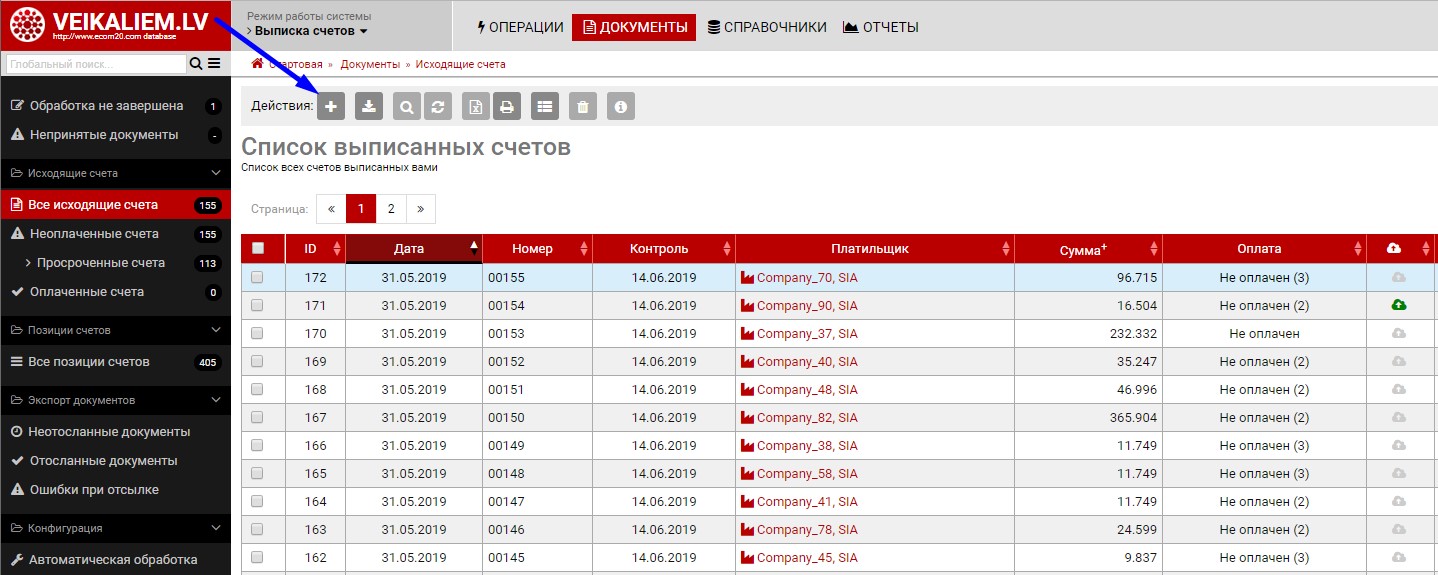Click the global search input field
Viewport: 1438px width, 575px height.
click(96, 64)
